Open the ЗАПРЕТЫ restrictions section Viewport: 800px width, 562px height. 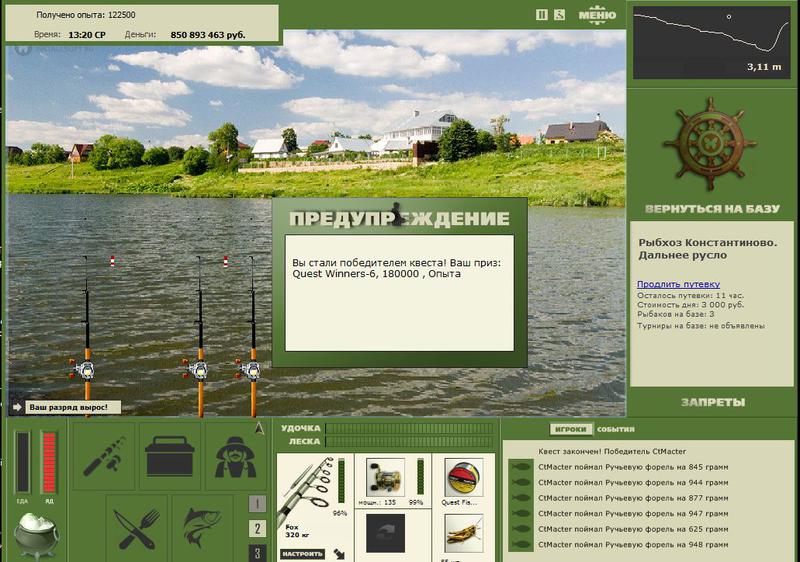click(713, 402)
